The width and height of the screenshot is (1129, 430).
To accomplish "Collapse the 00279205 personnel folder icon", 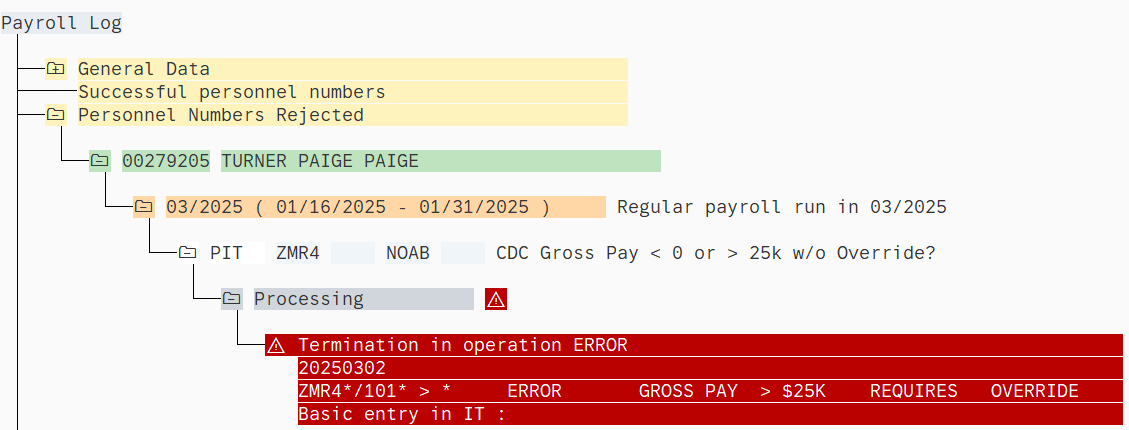I will coord(100,161).
